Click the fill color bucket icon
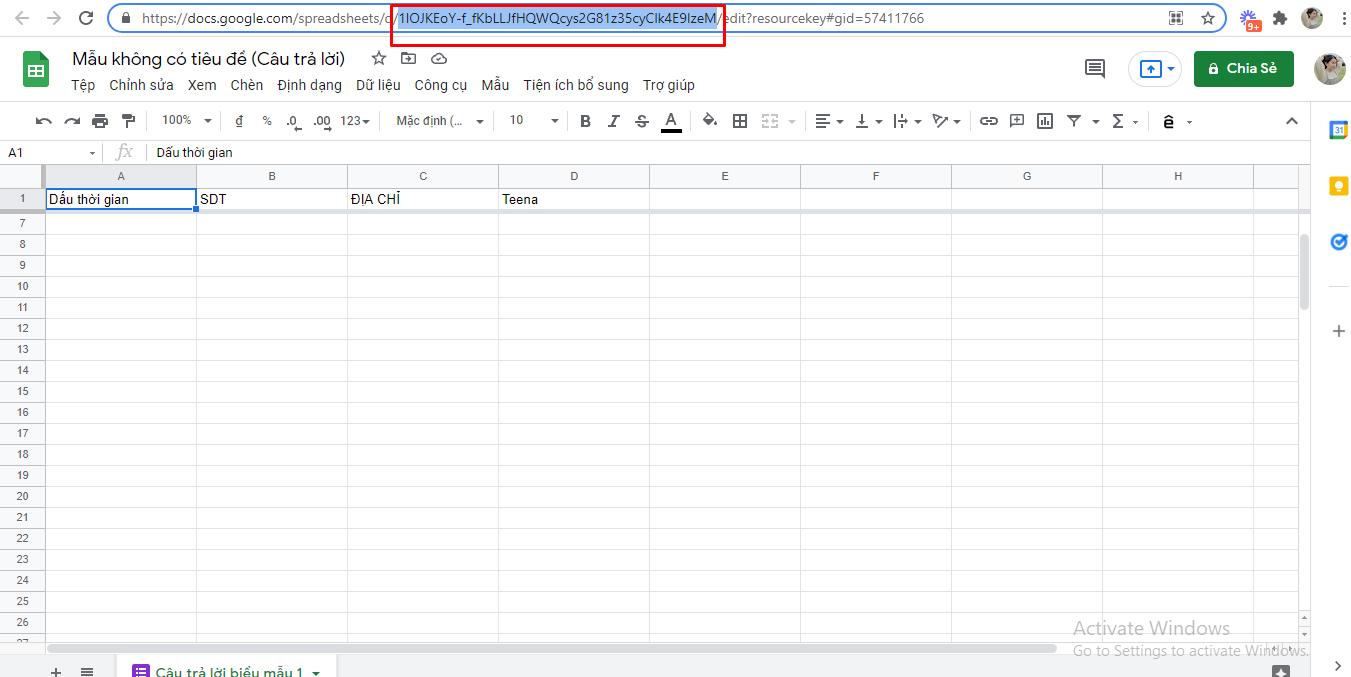This screenshot has width=1351, height=677. (x=709, y=121)
